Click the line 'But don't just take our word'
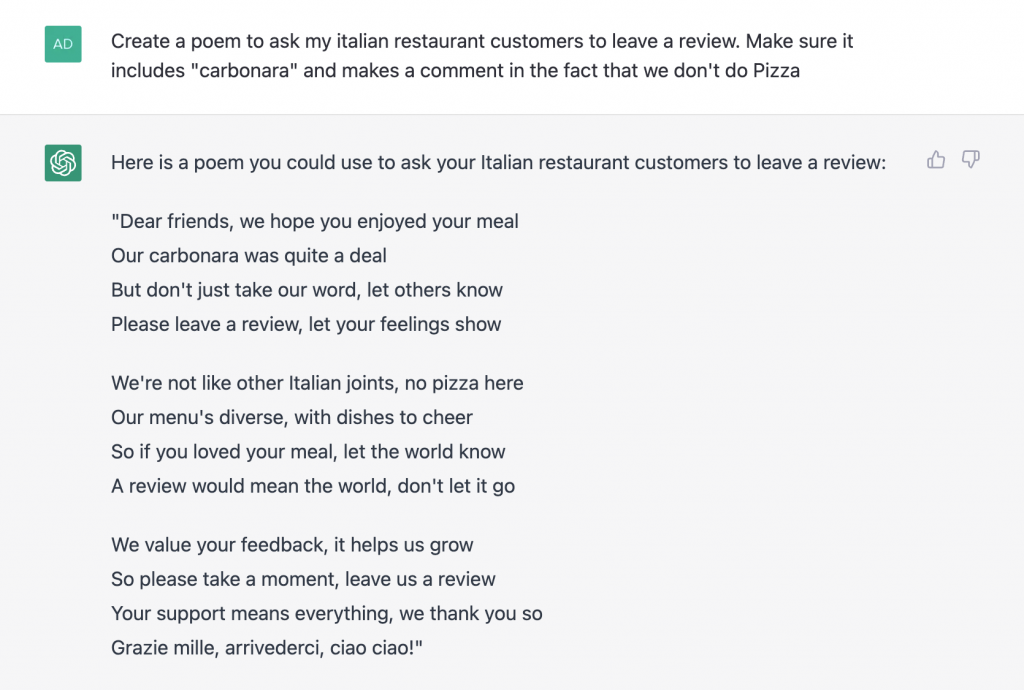This screenshot has width=1024, height=690. point(307,290)
